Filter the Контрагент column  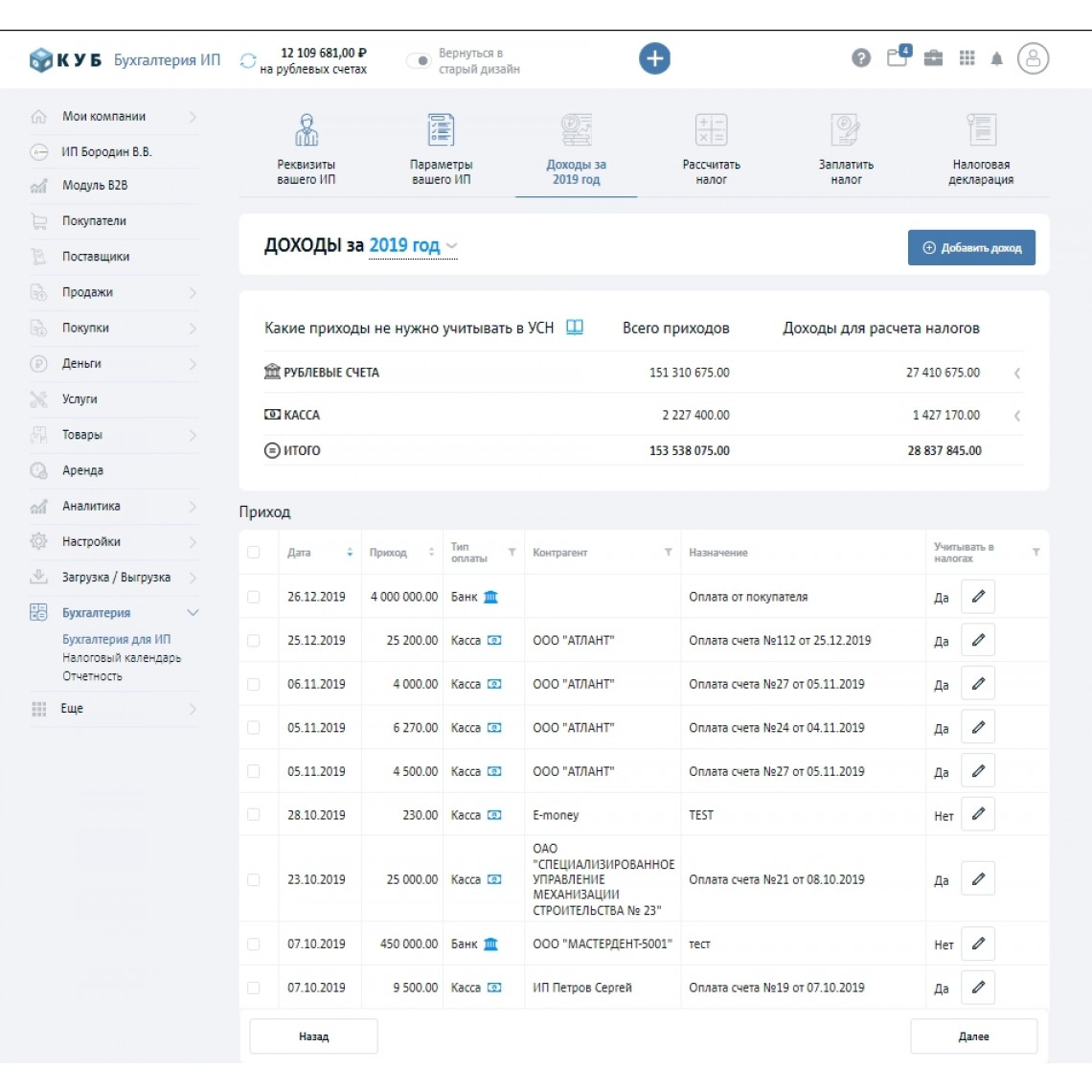668,553
